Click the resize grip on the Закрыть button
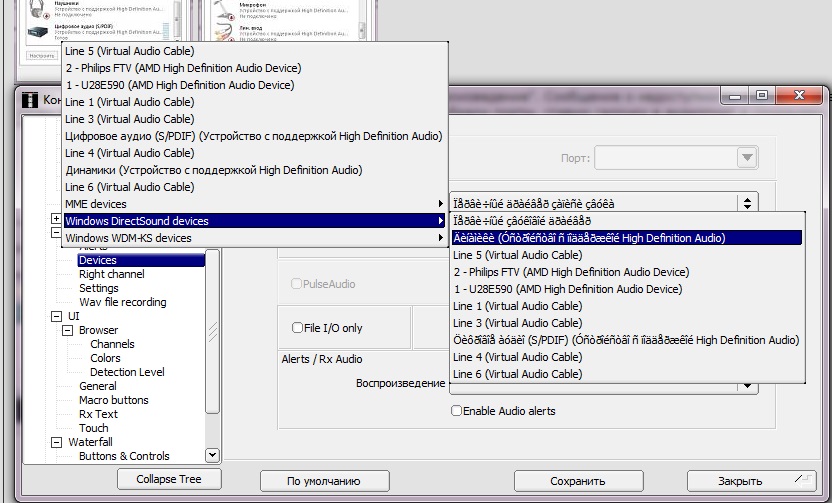 [797, 479]
